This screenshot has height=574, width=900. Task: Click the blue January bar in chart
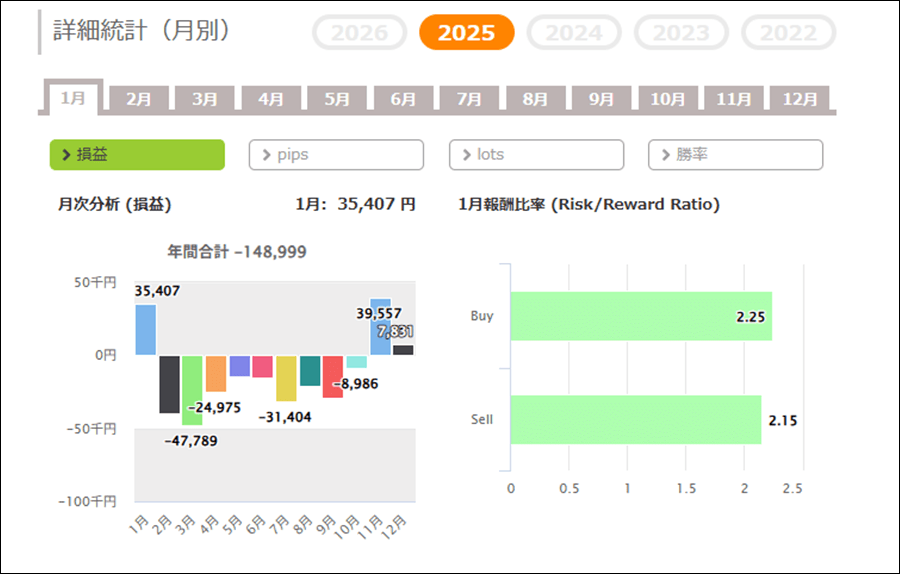[146, 331]
